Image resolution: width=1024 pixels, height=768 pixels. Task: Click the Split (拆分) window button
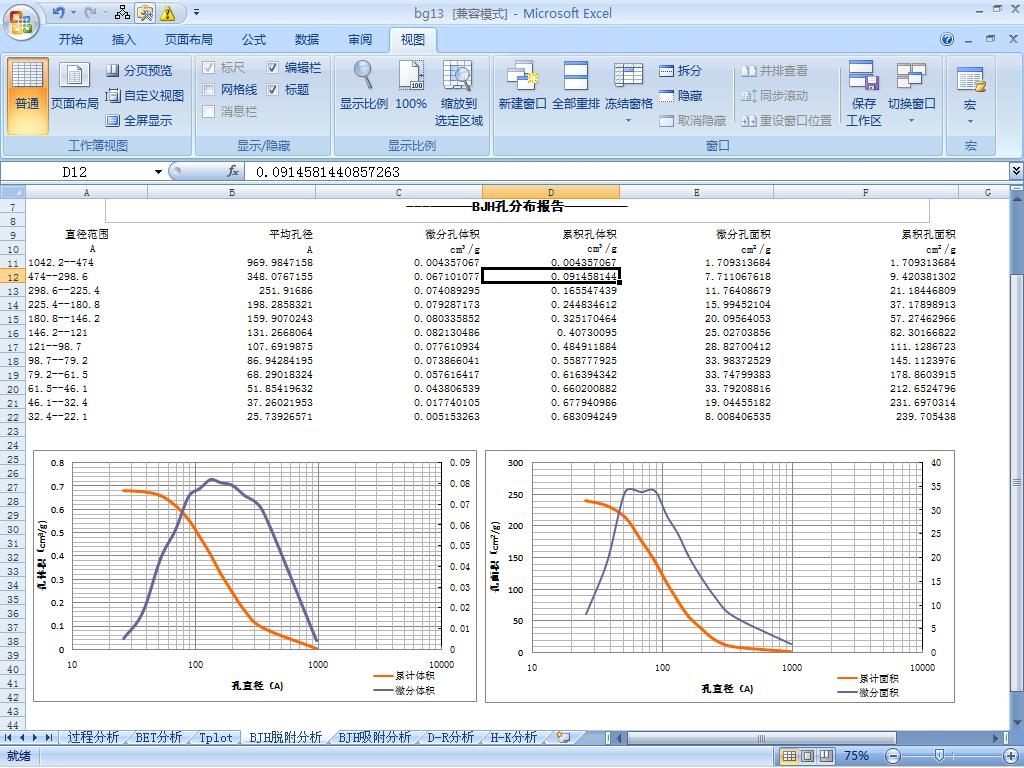680,71
